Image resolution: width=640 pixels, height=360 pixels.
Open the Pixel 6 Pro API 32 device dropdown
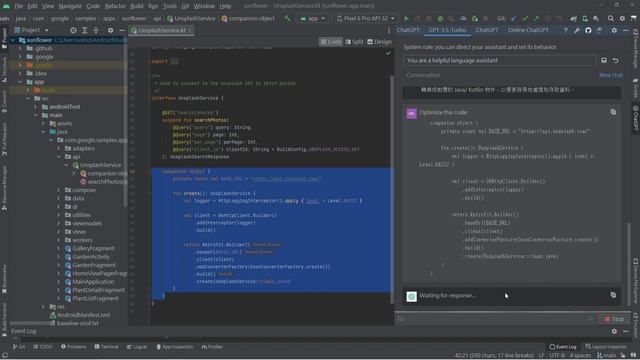pos(366,18)
